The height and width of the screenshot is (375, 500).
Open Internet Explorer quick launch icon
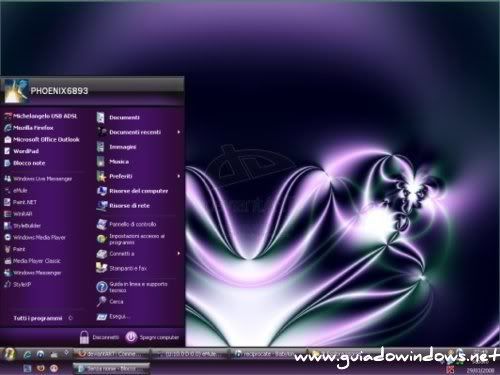pyautogui.click(x=27, y=354)
